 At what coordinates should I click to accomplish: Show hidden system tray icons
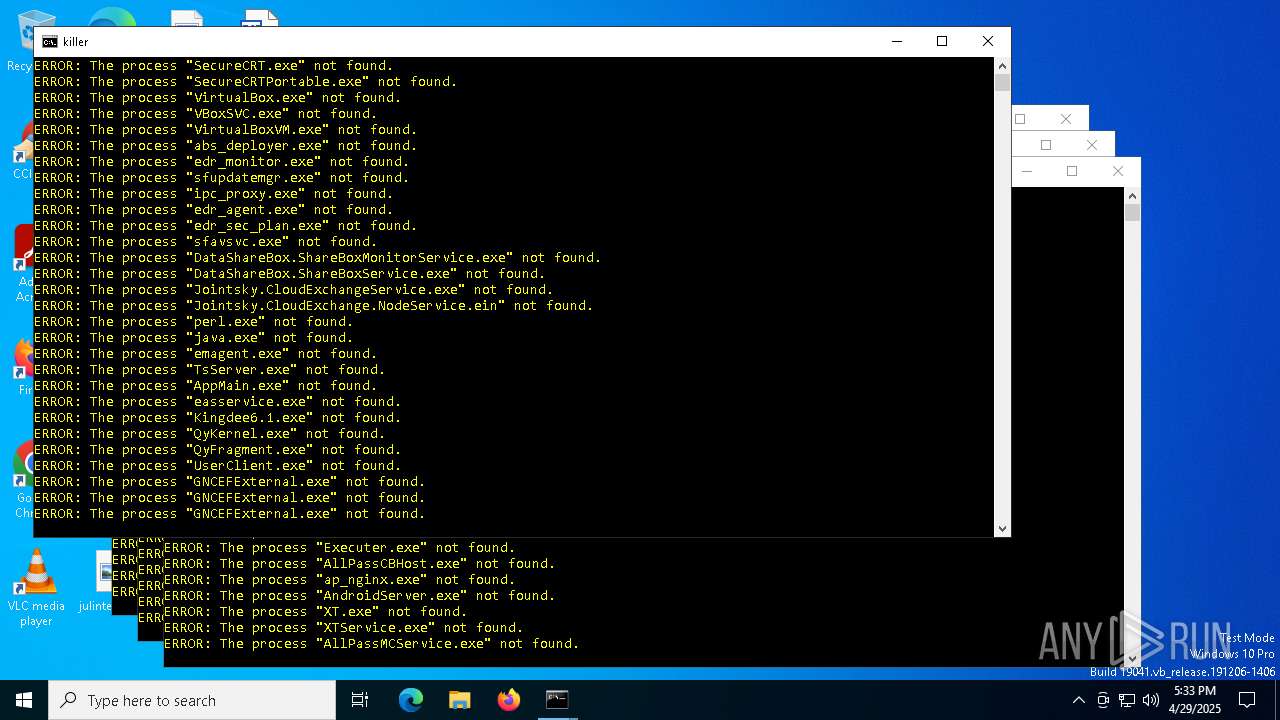pos(1078,700)
